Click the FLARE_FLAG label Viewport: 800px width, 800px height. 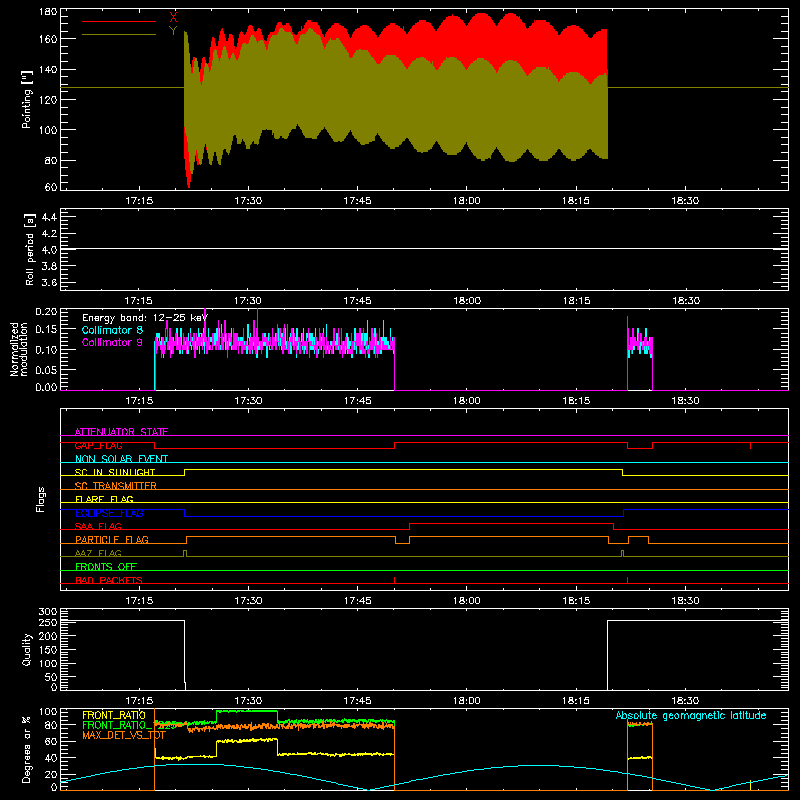click(104, 499)
